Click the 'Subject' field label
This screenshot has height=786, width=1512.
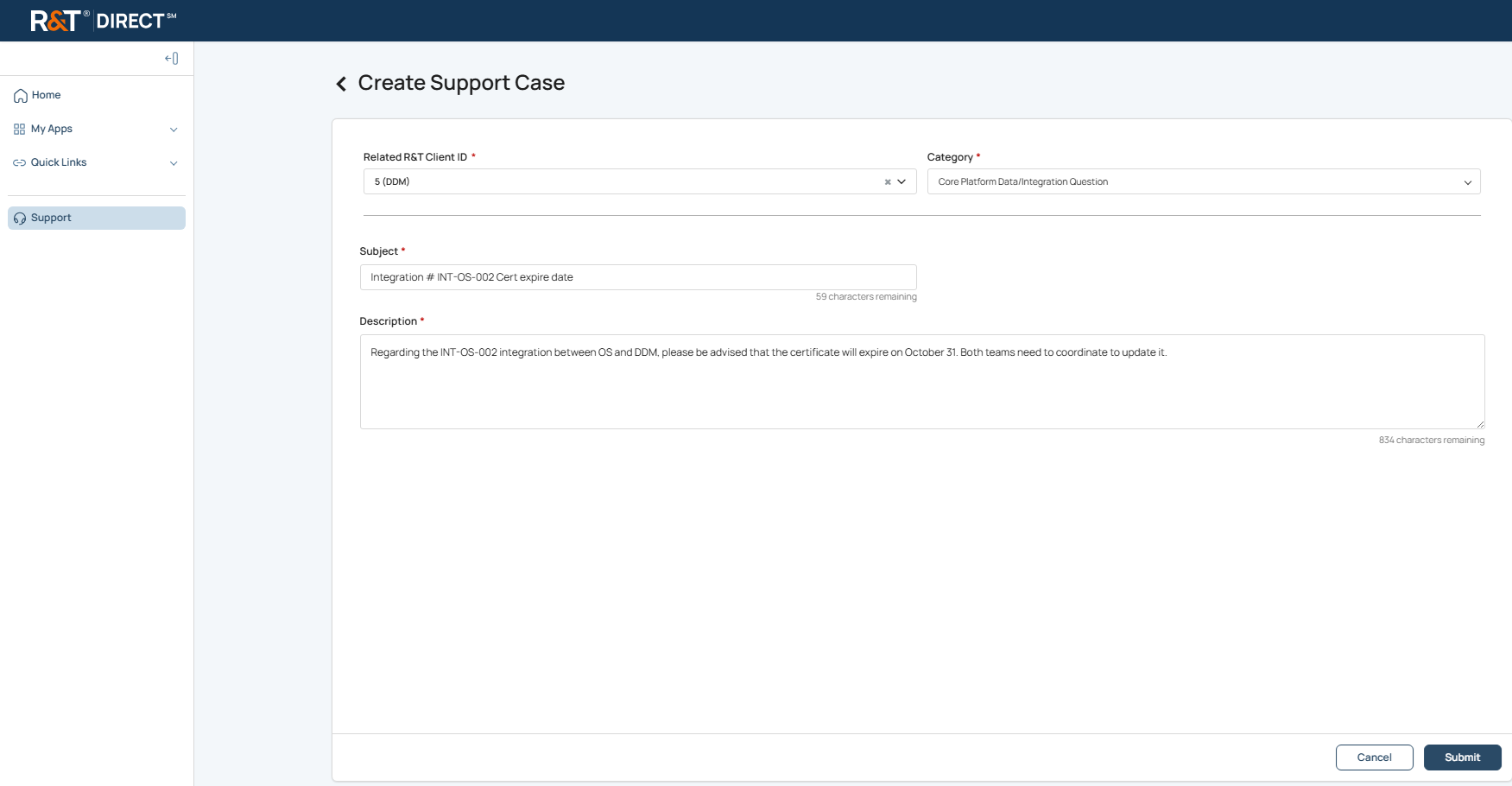tap(379, 251)
